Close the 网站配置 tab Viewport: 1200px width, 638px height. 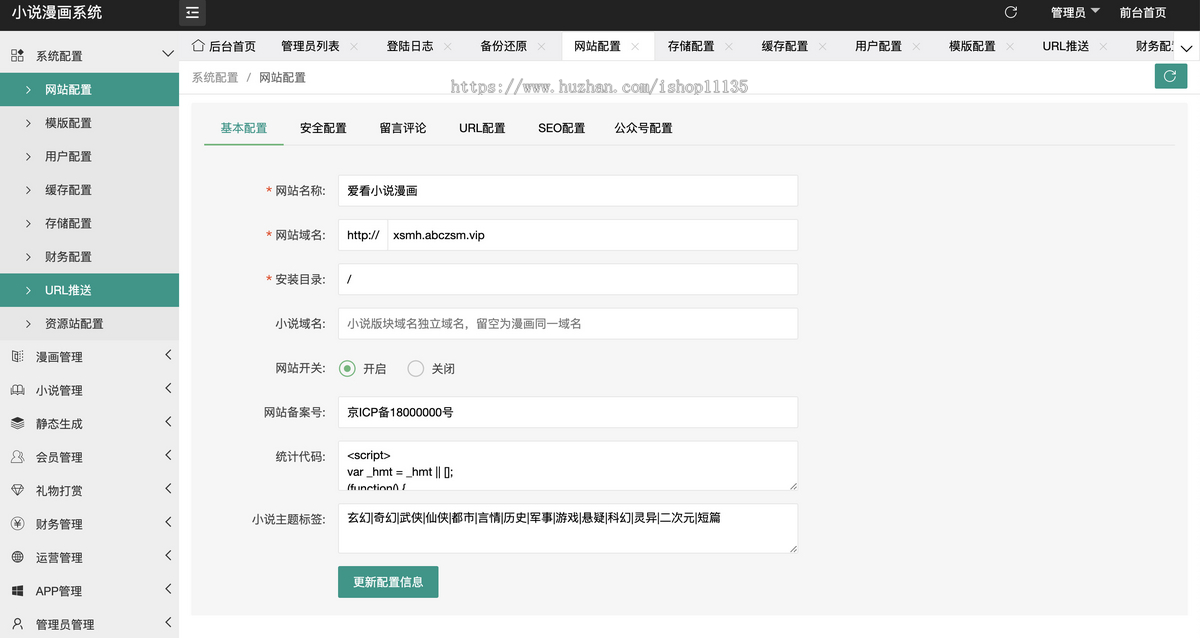[x=635, y=47]
